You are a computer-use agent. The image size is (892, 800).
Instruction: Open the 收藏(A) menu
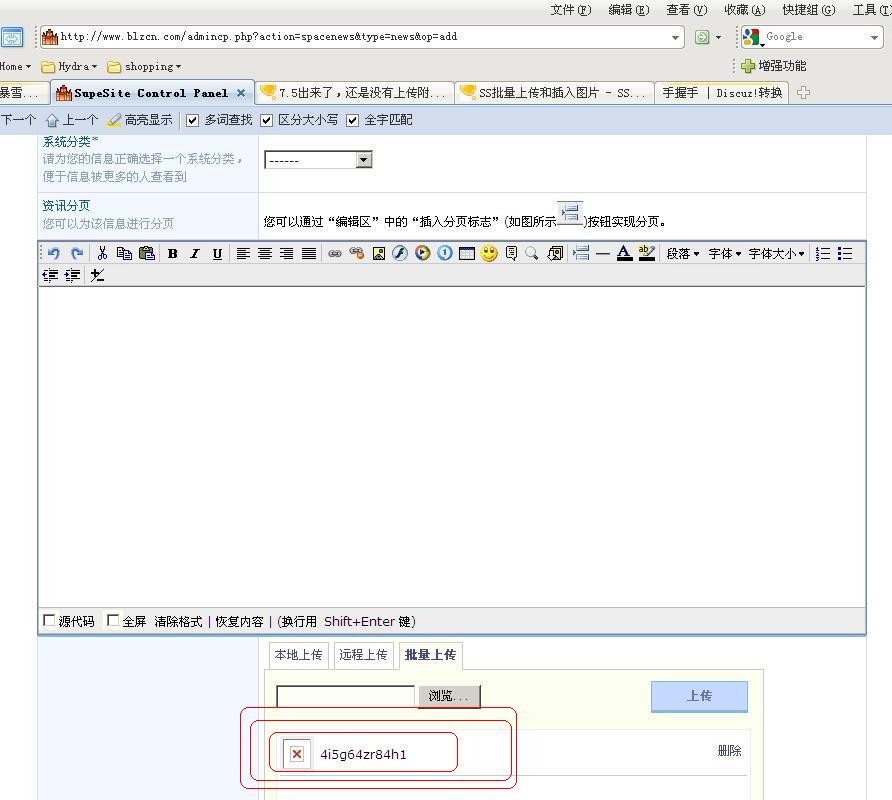pyautogui.click(x=745, y=10)
